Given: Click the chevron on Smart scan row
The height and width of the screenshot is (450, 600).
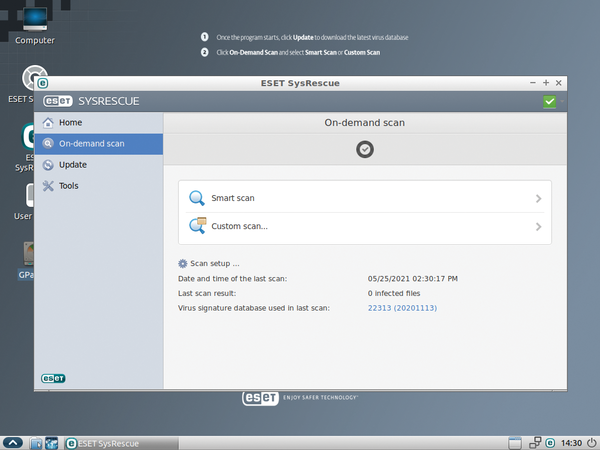Looking at the screenshot, I should pos(538,199).
